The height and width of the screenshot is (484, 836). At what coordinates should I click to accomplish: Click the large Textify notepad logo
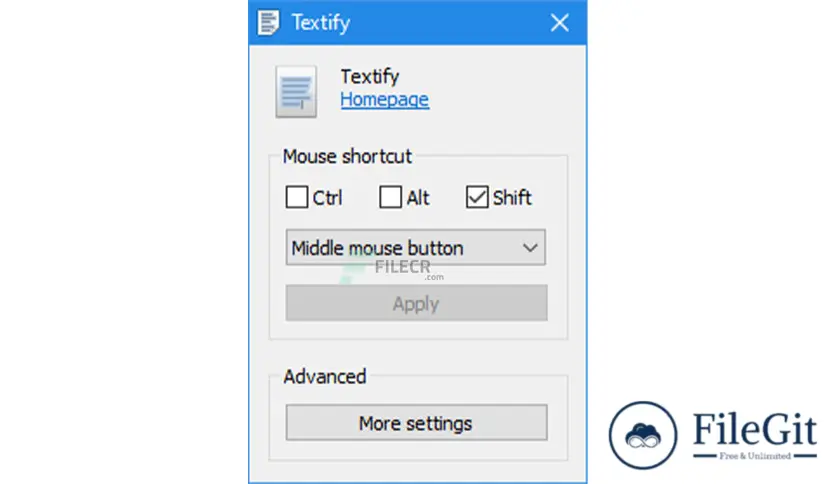tap(296, 92)
